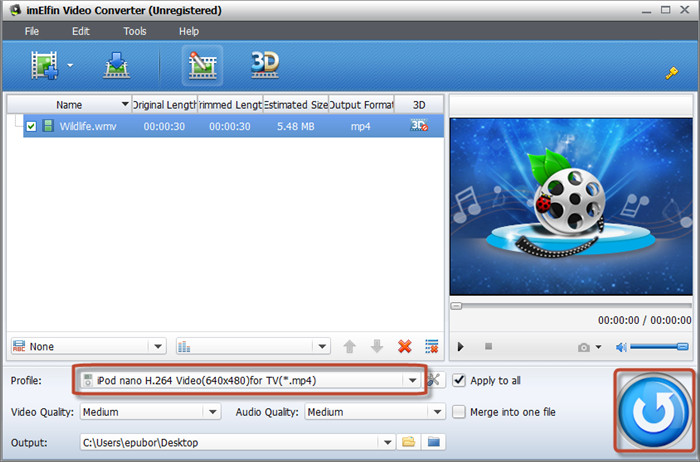Open the Tools menu
The image size is (700, 462).
click(135, 31)
